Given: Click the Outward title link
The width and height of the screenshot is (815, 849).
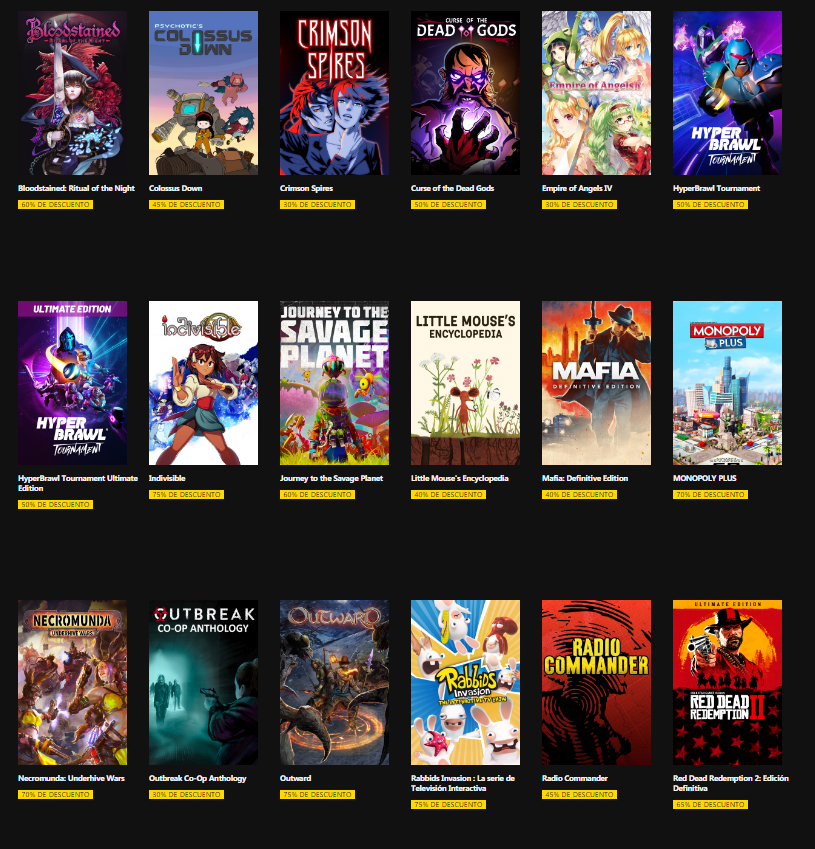Looking at the screenshot, I should pyautogui.click(x=296, y=778).
